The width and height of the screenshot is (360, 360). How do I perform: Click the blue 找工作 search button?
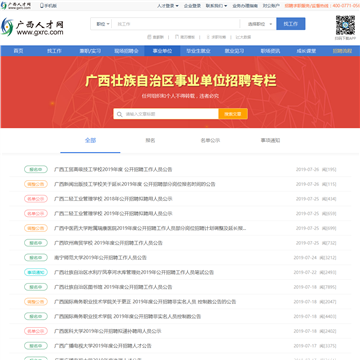coord(291,24)
